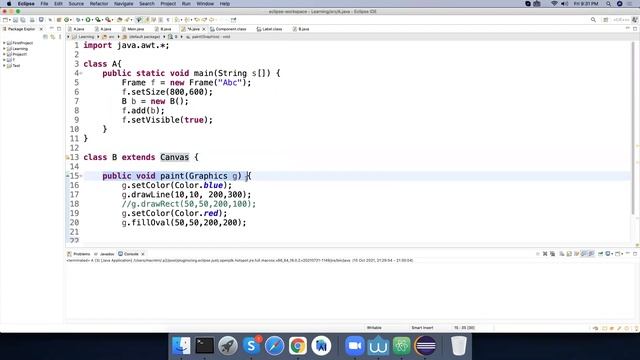This screenshot has width=640, height=360.
Task: Click the Save All toolbar icon
Action: pyautogui.click(x=23, y=20)
